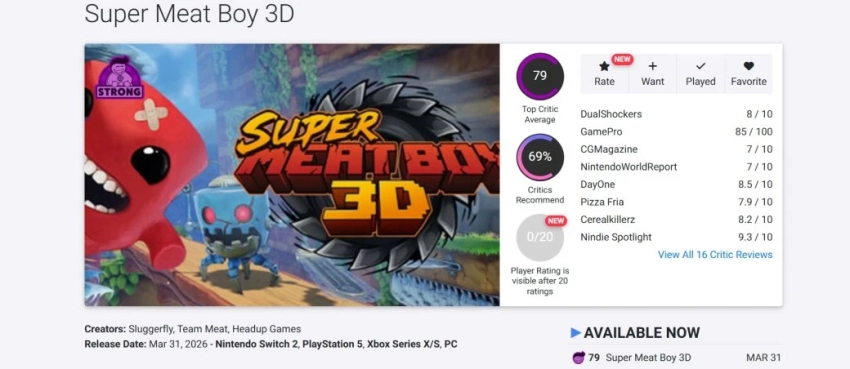The image size is (850, 369).
Task: Click the Super Meat Boy 3D cover image
Action: coord(292,174)
